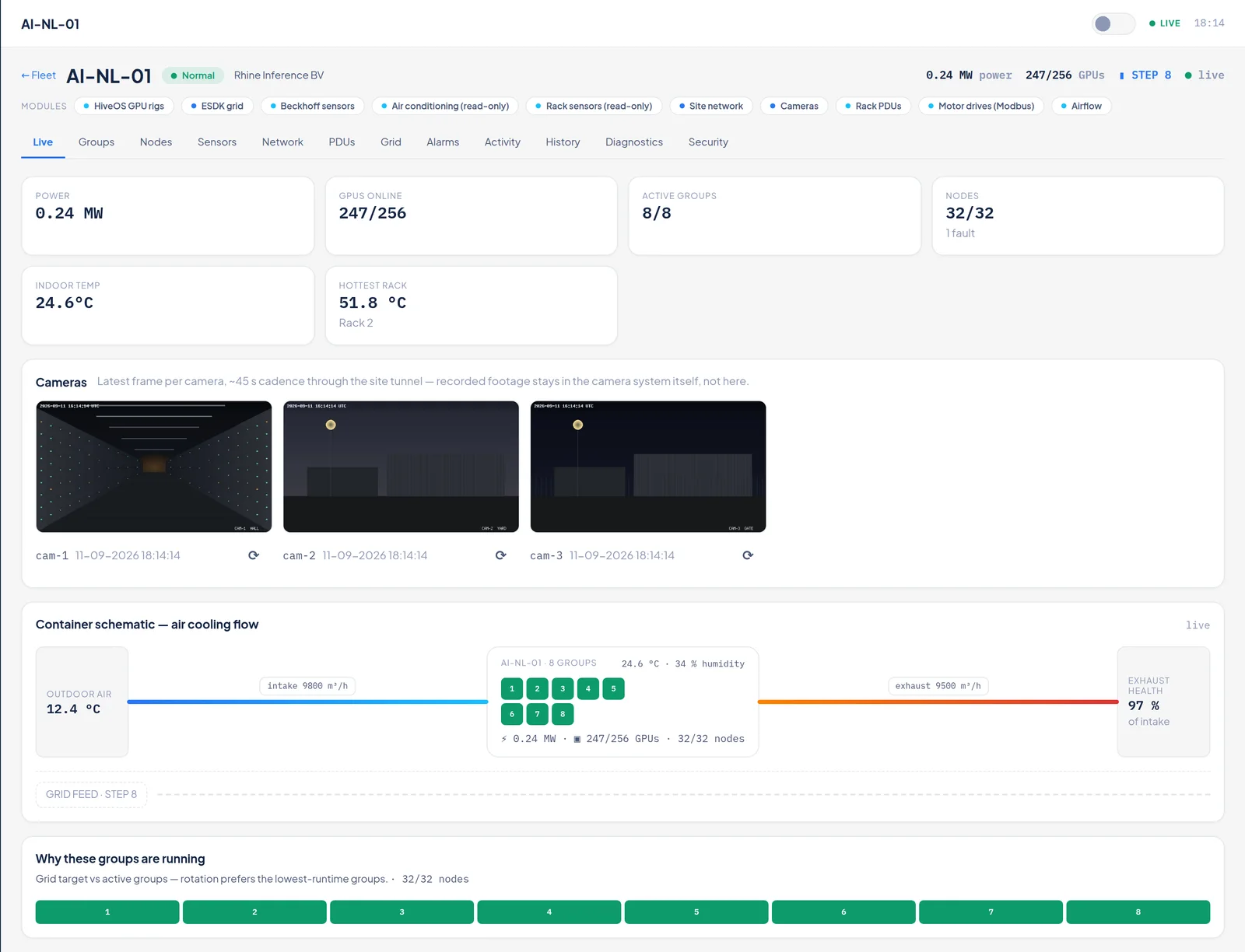Go back to Fleet

pos(38,75)
